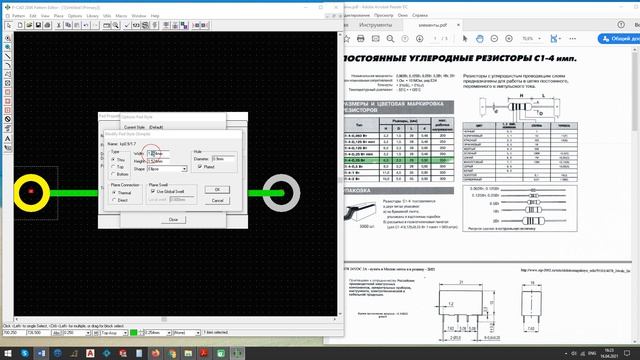
Task: Select the Thru pad type radio button
Action: (113, 160)
